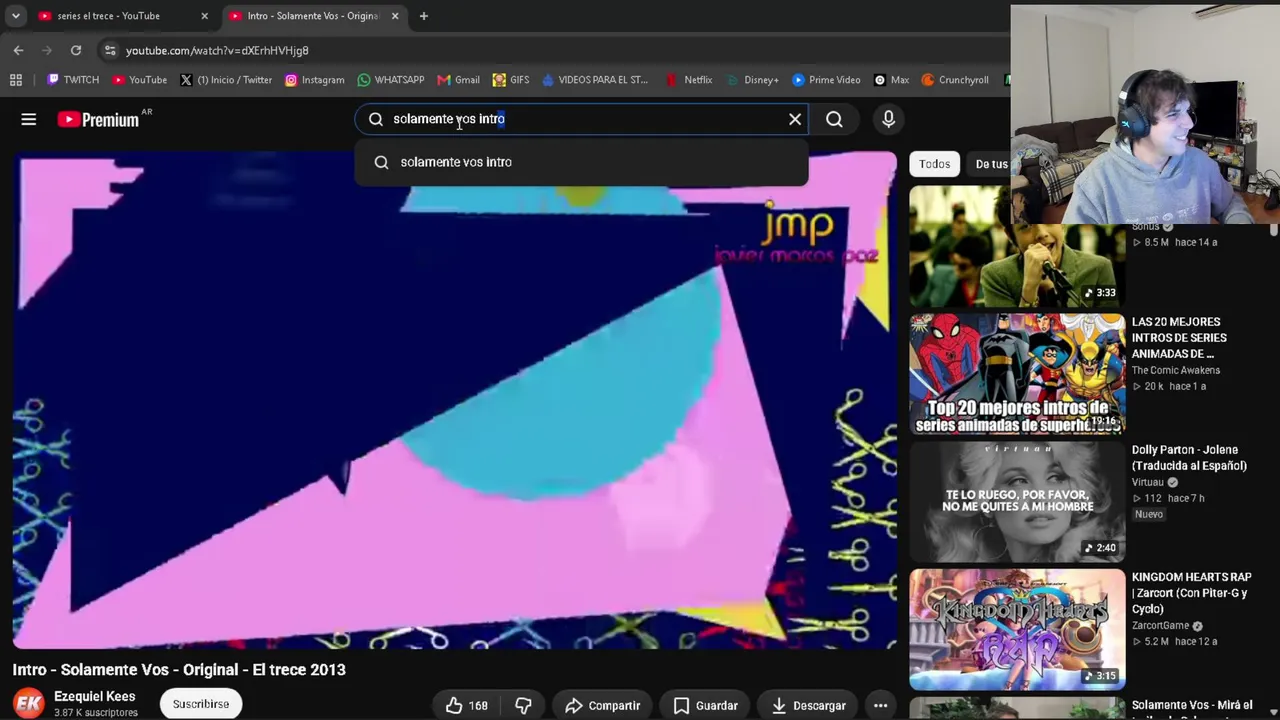Screen dimensions: 1280x720
Task: Open the YouTube guide hamburger menu
Action: coord(28,120)
